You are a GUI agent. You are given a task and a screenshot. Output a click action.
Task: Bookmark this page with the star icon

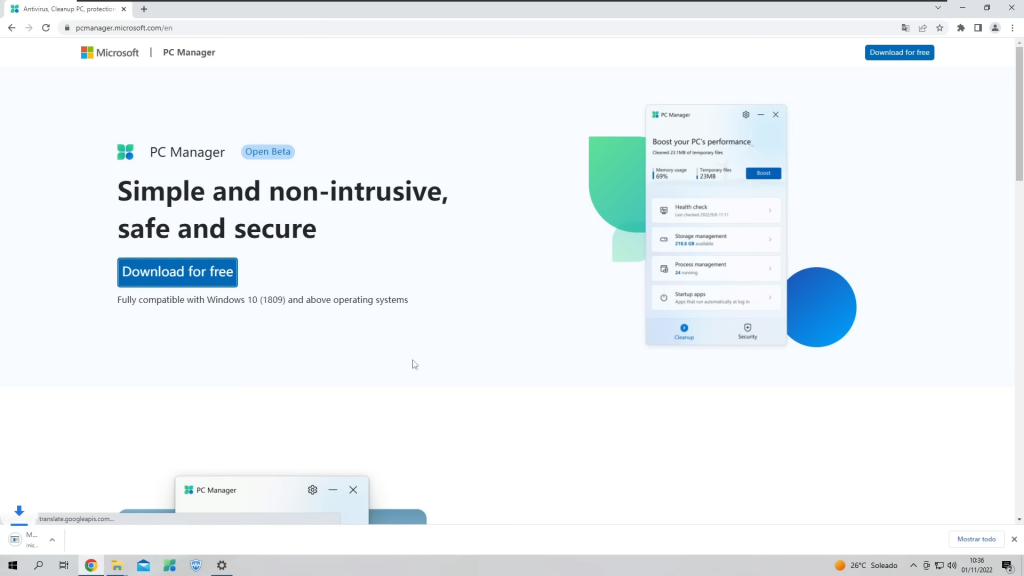coord(939,28)
